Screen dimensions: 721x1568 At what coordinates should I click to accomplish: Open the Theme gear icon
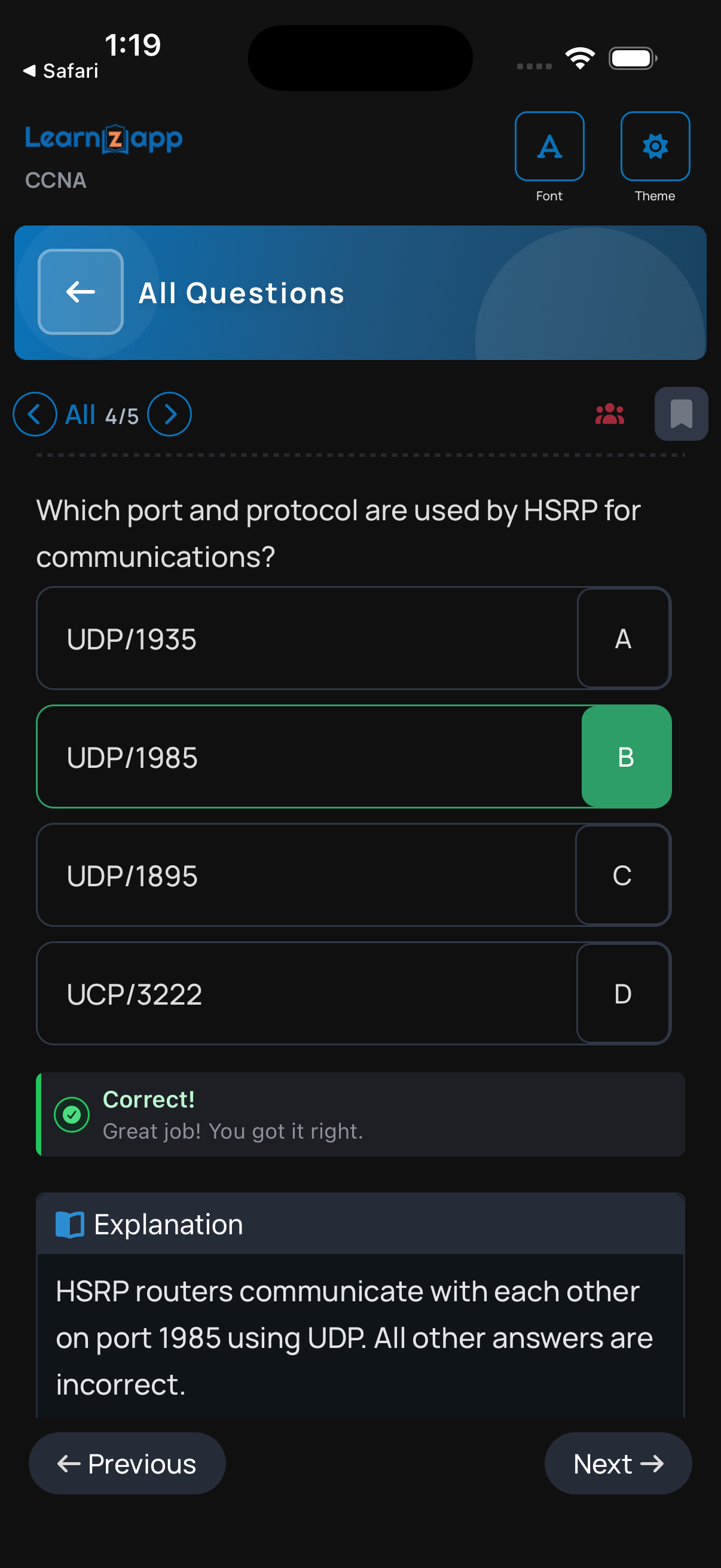coord(655,146)
